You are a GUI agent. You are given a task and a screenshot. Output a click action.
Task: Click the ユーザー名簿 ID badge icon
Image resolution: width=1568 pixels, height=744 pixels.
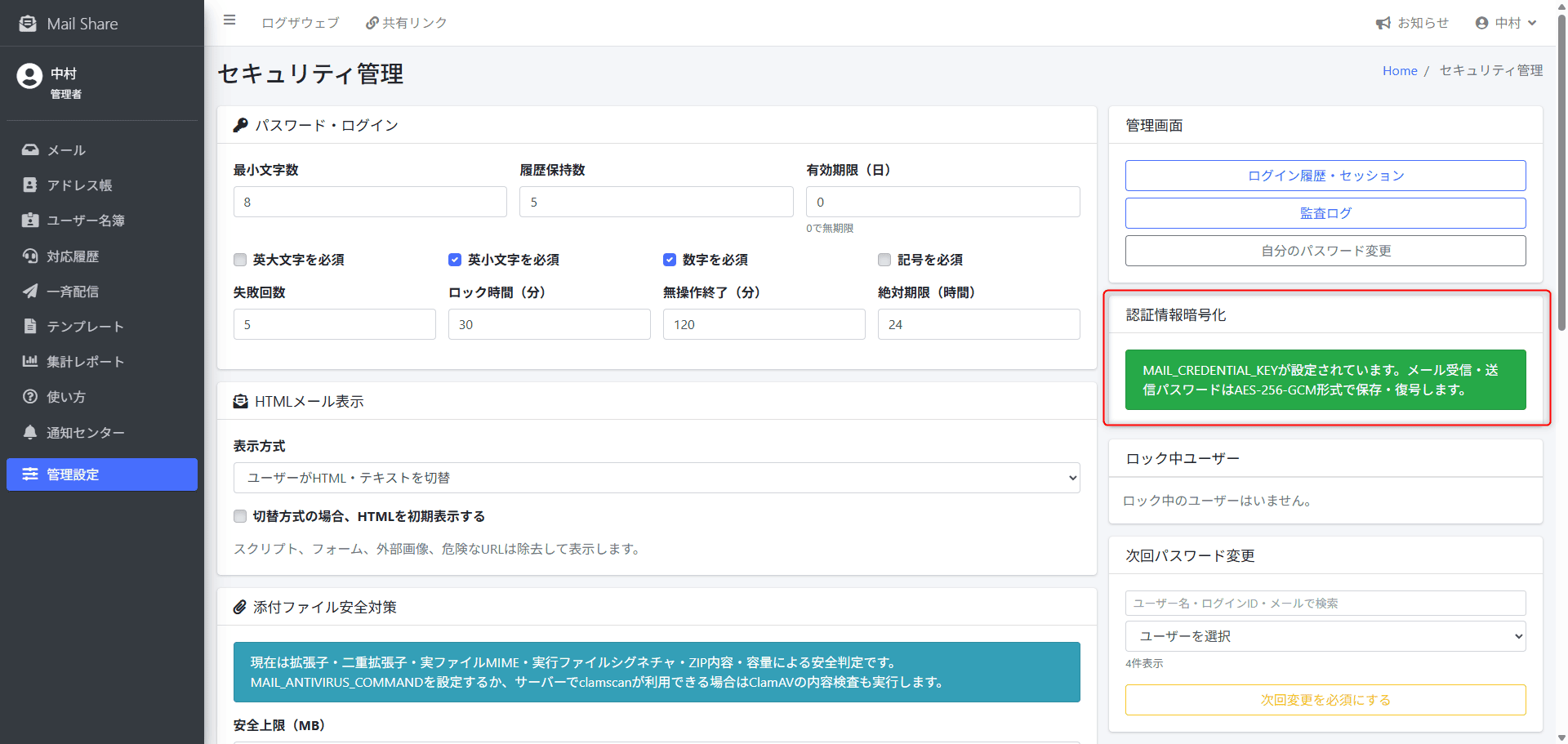(x=30, y=221)
